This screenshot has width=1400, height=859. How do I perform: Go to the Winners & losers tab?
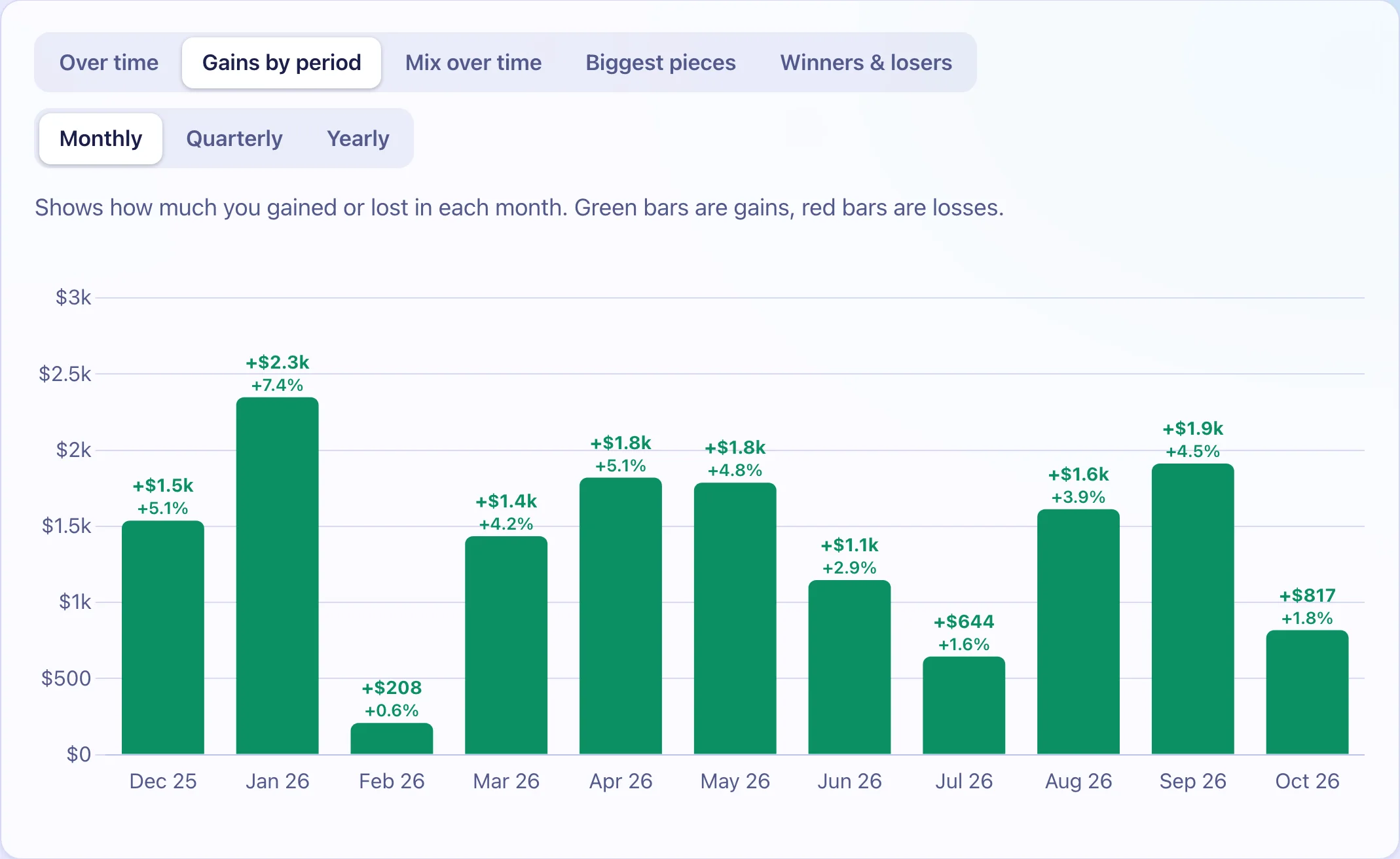(x=866, y=63)
